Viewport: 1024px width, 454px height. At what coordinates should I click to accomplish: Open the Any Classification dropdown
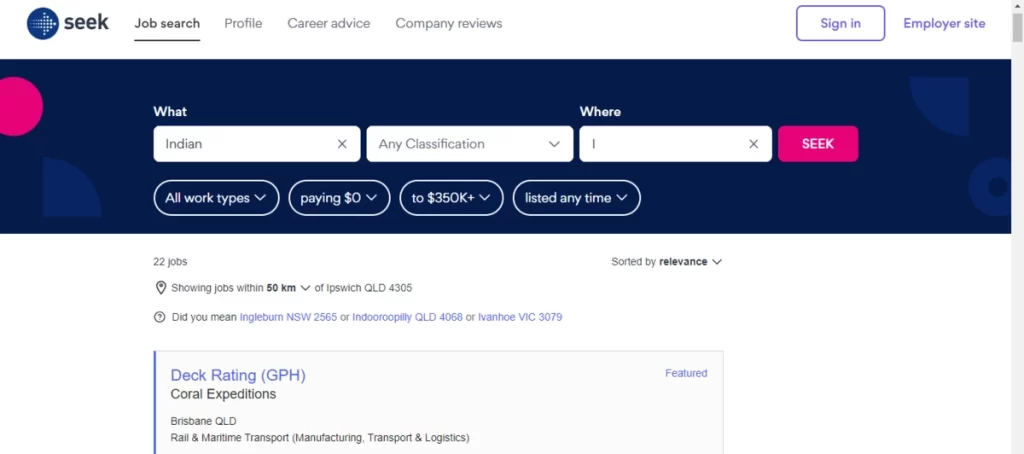pos(469,144)
